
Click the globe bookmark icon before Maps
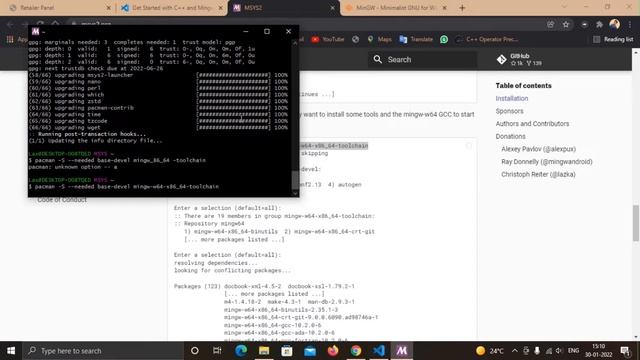(x=356, y=39)
